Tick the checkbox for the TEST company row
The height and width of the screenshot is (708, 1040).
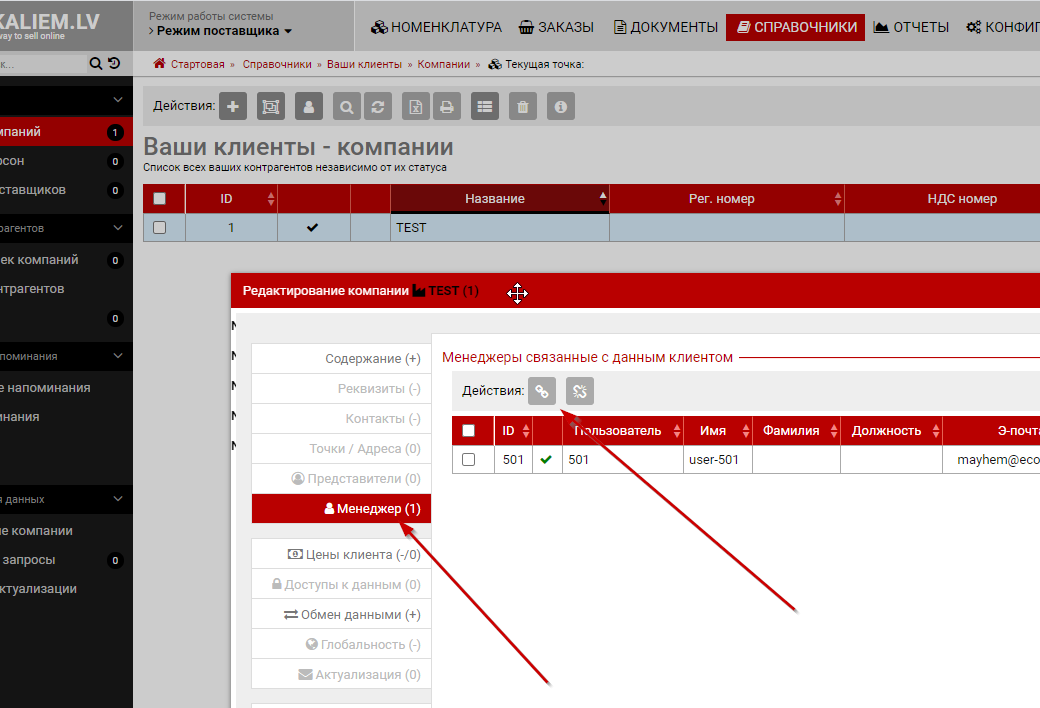coord(159,228)
